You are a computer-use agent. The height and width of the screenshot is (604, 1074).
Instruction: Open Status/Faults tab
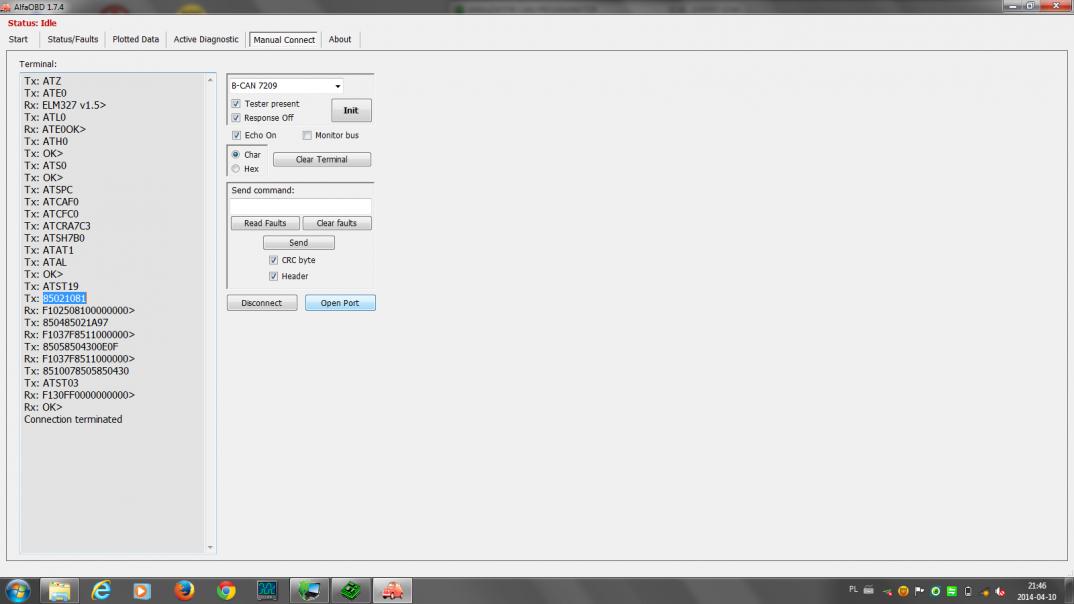coord(73,39)
